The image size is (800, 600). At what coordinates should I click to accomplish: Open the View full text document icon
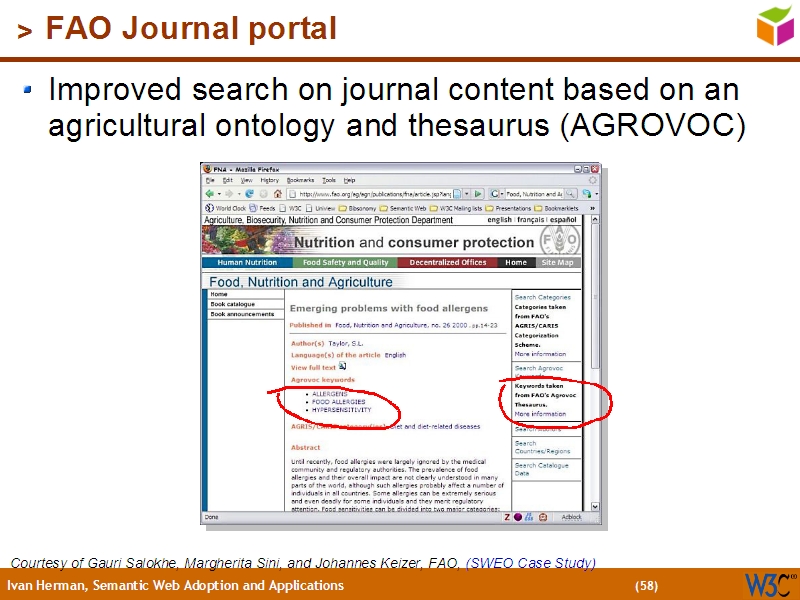pos(342,366)
